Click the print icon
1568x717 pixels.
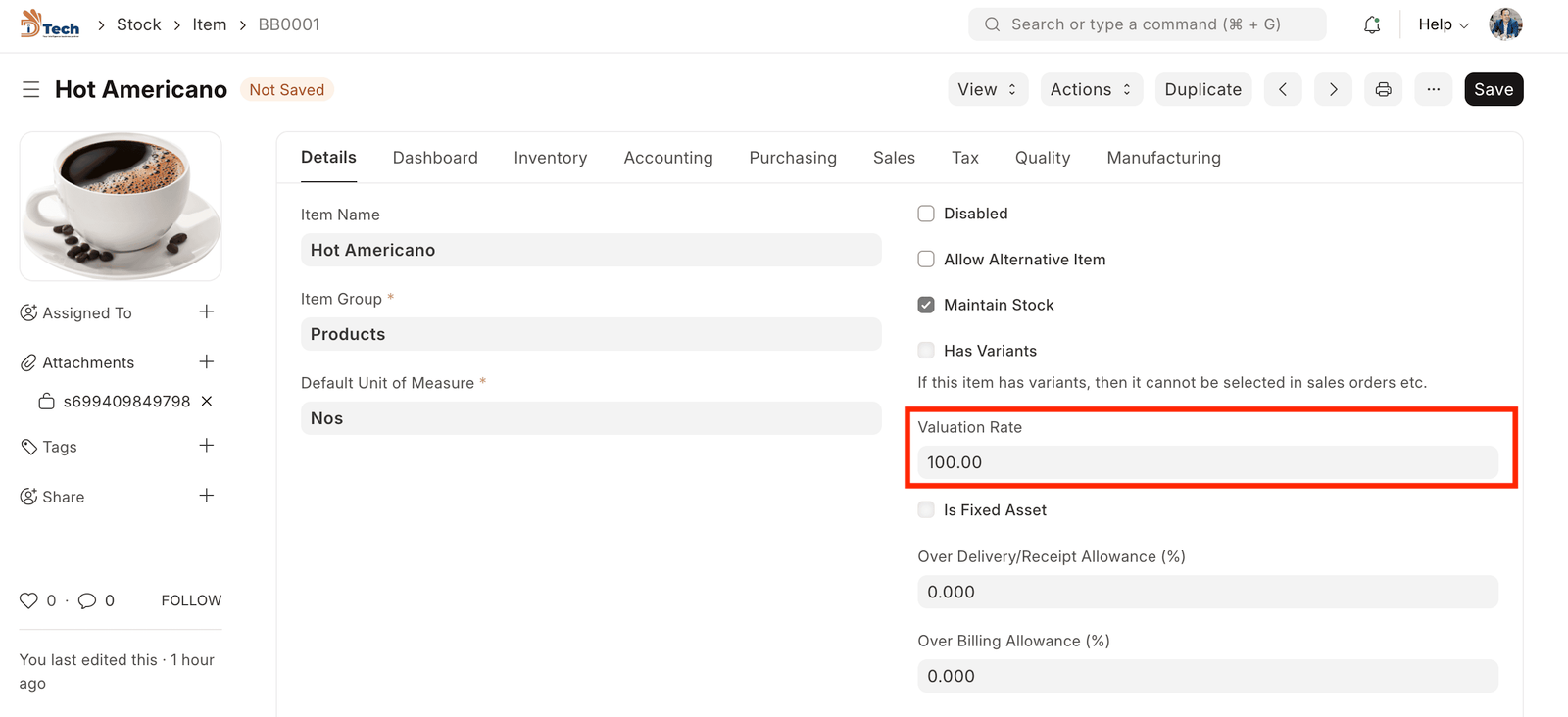click(x=1383, y=89)
